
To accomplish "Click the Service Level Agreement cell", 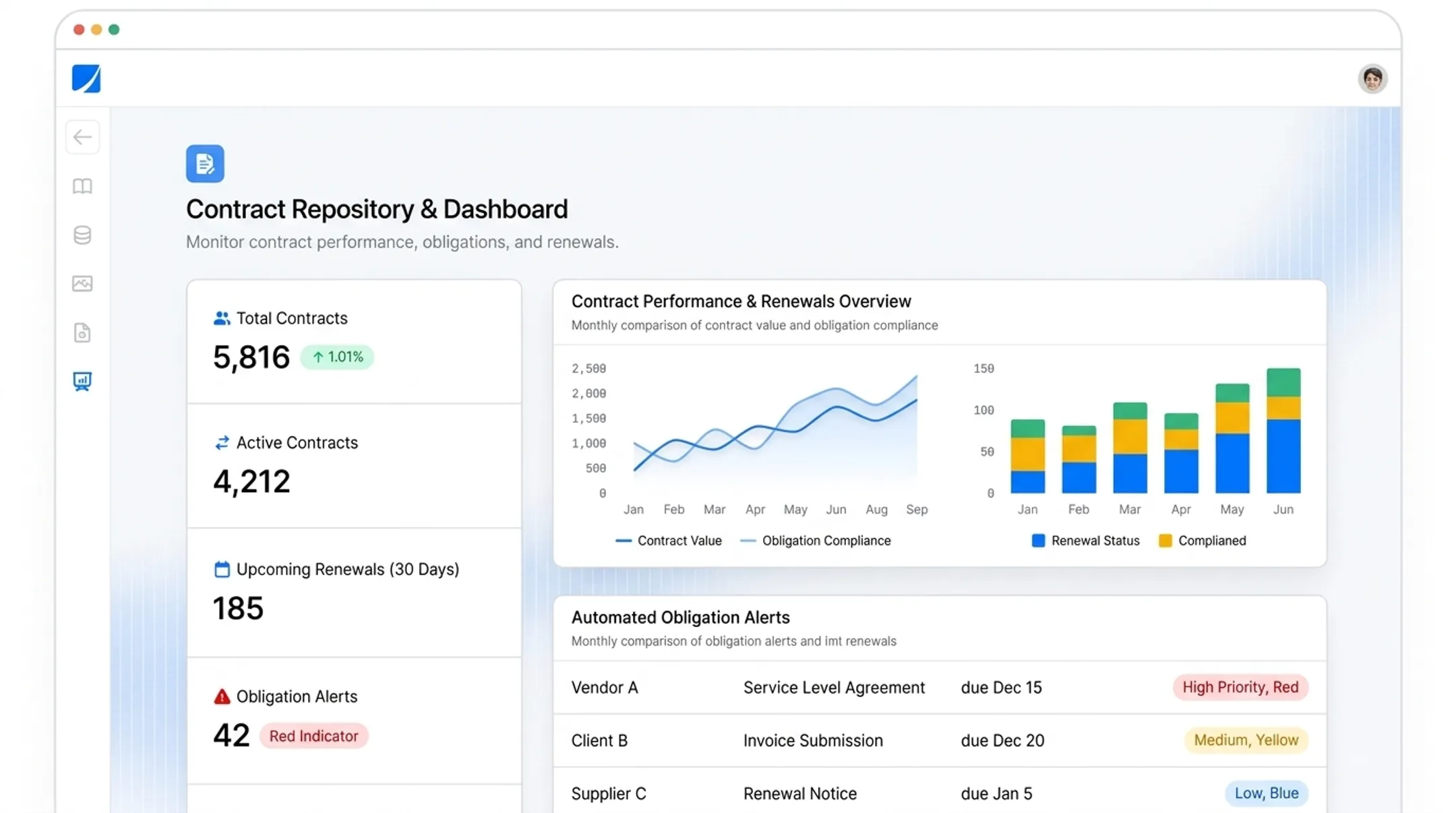I will point(834,688).
